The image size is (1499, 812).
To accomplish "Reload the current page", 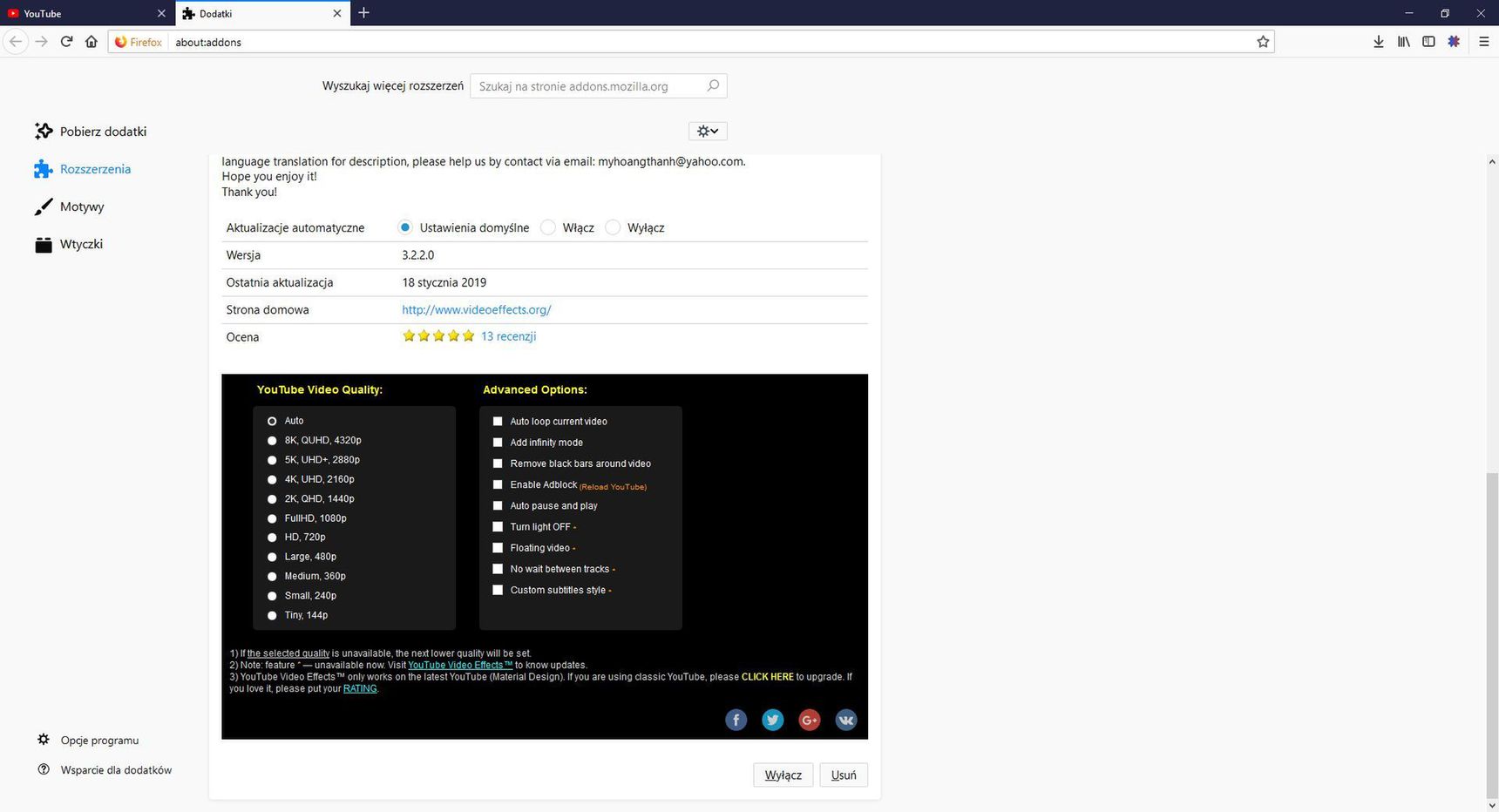I will pyautogui.click(x=66, y=42).
